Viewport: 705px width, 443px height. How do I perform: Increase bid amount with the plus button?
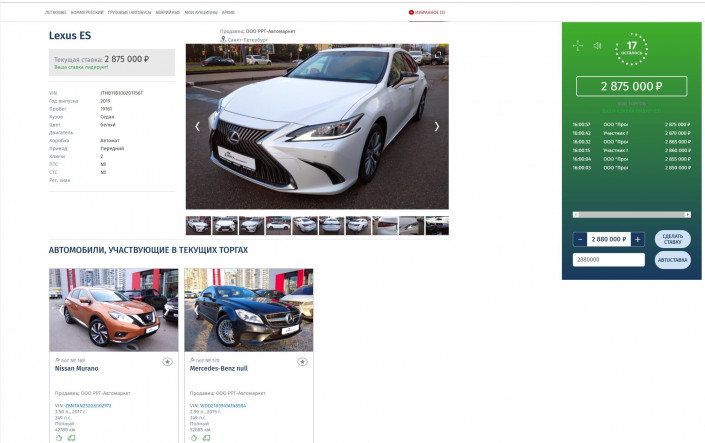pos(637,239)
